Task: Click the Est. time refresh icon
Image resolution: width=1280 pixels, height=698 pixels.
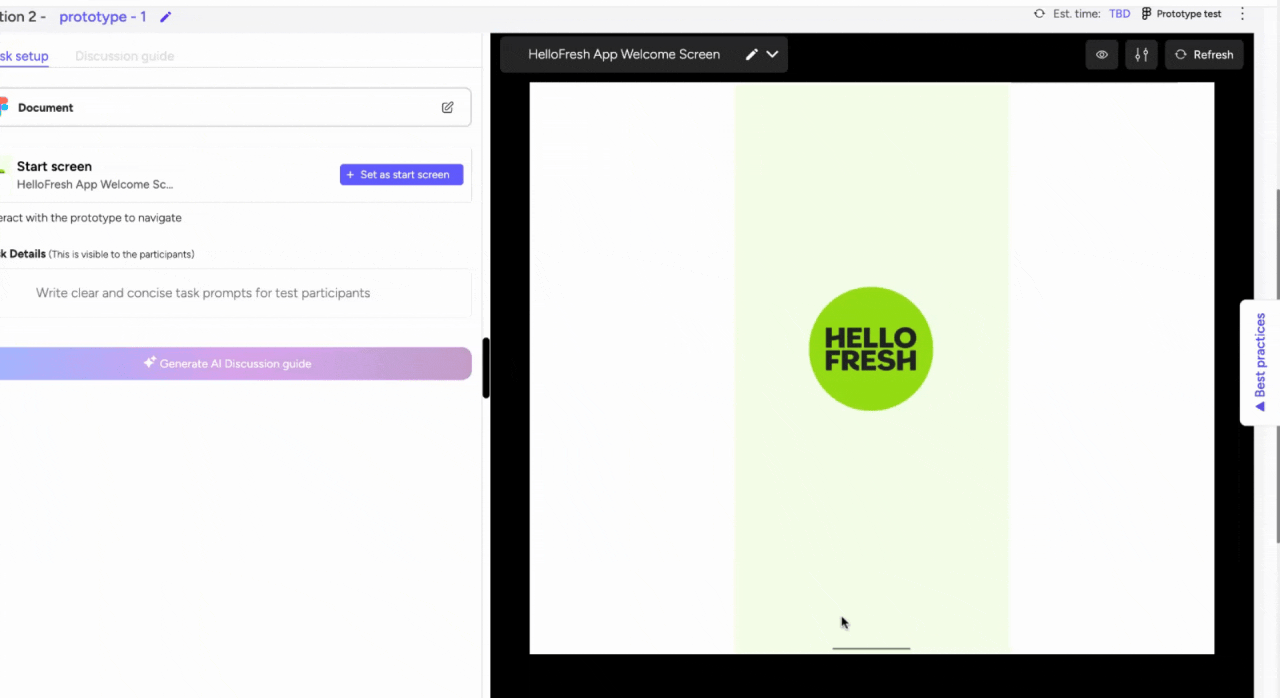Action: pyautogui.click(x=1038, y=13)
